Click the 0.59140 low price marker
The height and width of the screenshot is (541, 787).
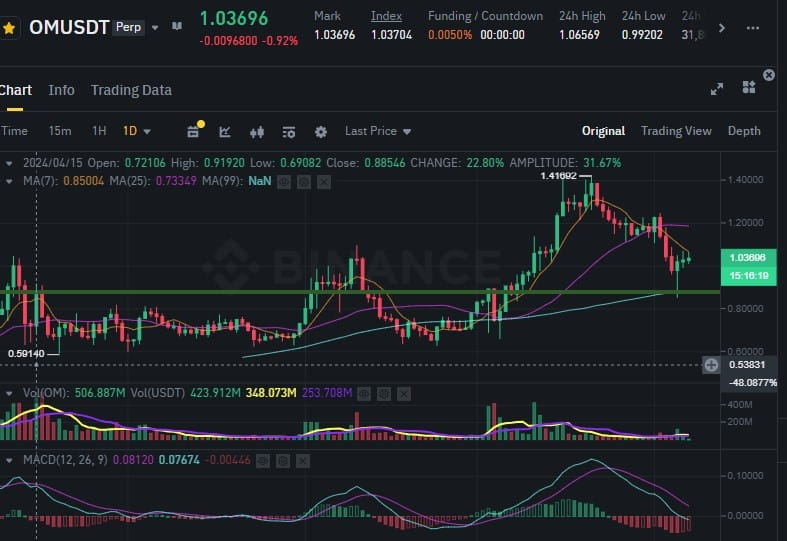[x=26, y=354]
